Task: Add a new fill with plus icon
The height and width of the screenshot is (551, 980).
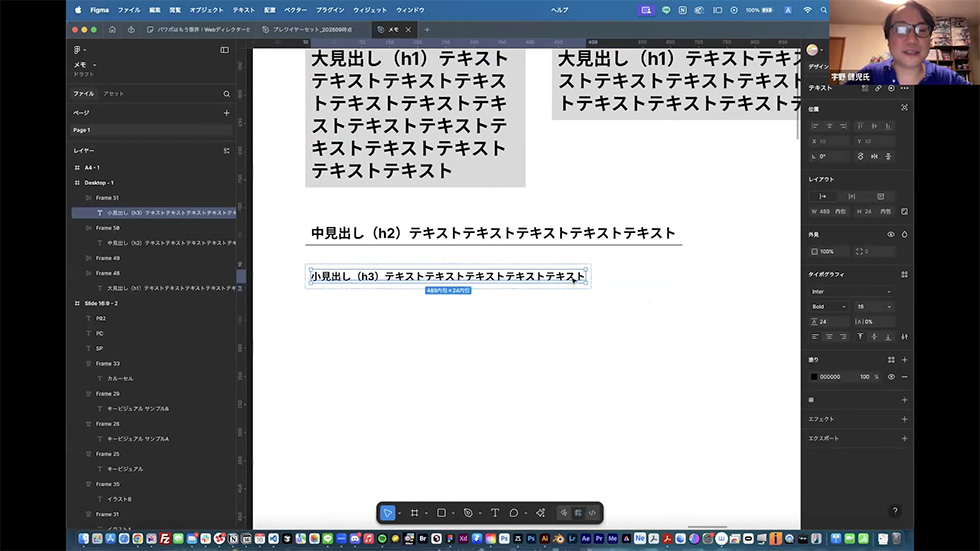Action: tap(904, 360)
